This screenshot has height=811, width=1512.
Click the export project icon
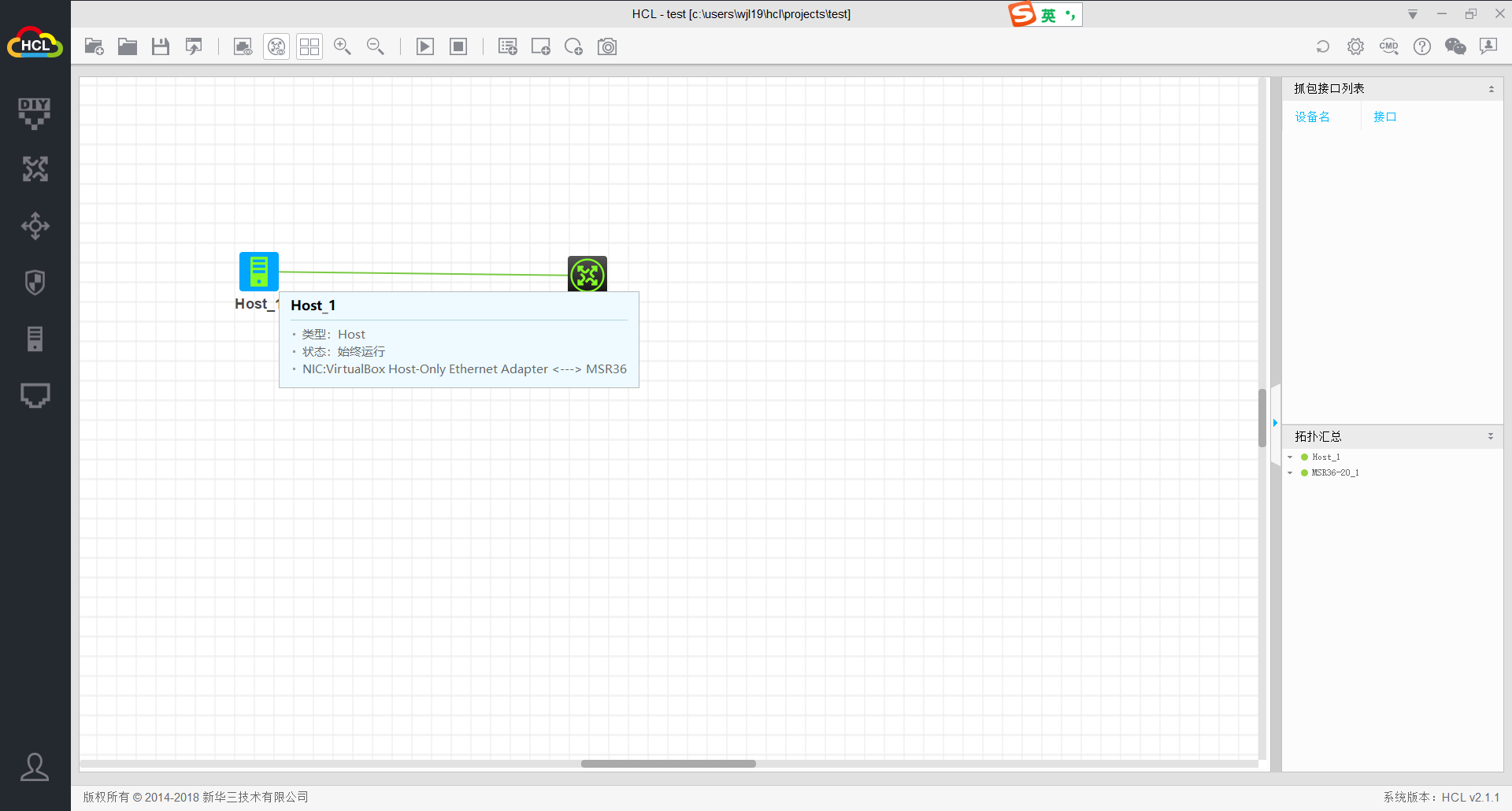(x=194, y=47)
